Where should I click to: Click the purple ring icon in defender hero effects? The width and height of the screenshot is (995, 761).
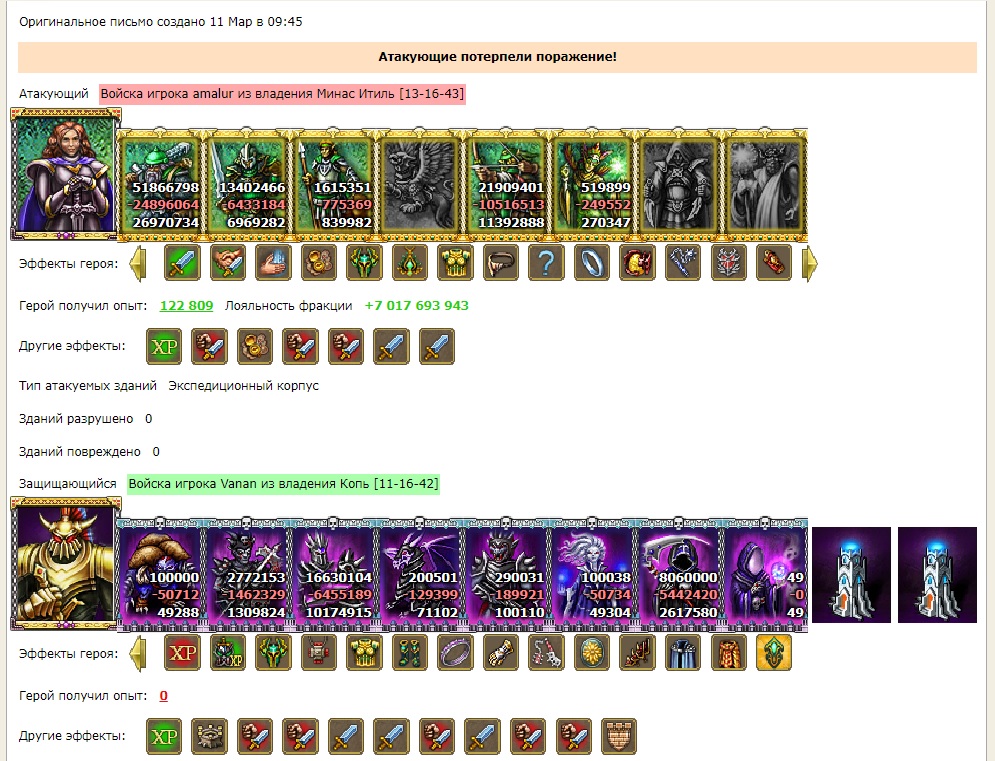pos(455,652)
